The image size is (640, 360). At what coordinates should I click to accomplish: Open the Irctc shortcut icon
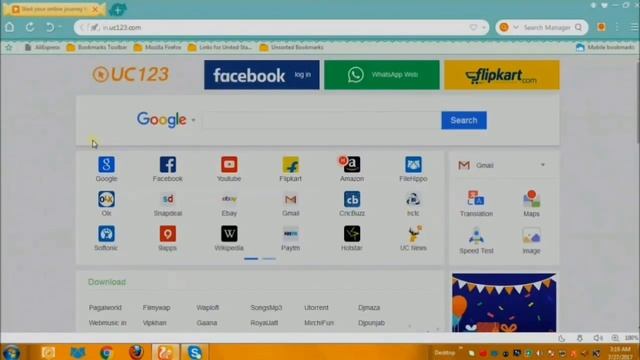[x=413, y=199]
